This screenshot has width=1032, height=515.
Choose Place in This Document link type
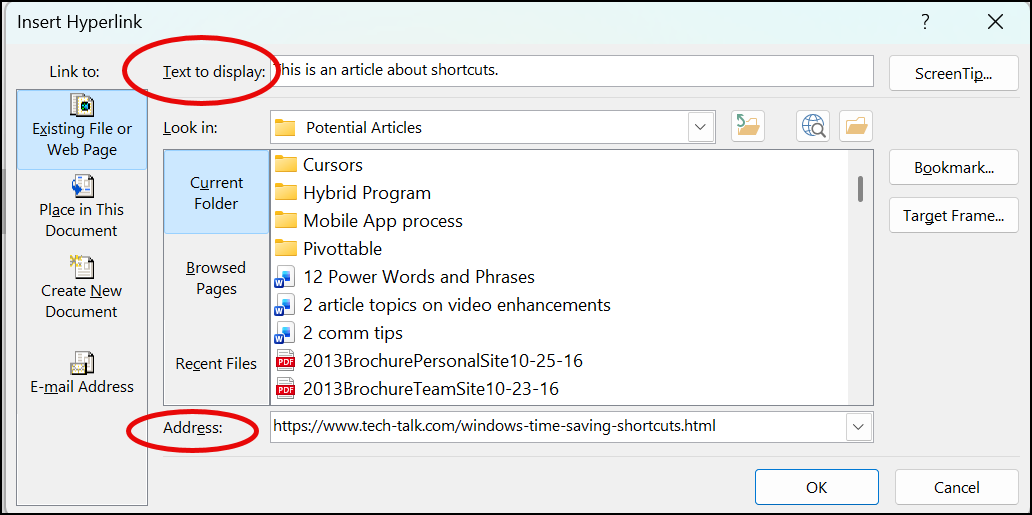(x=82, y=207)
